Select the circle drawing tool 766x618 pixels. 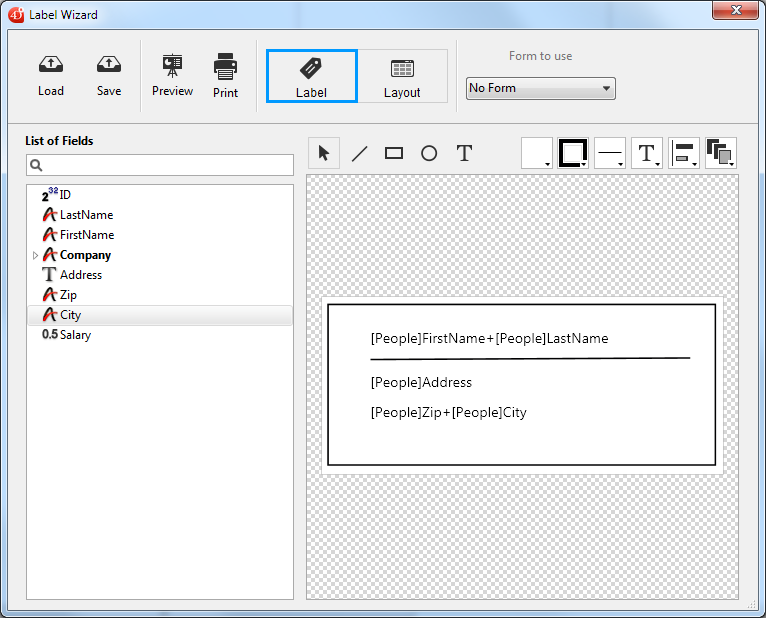point(429,153)
